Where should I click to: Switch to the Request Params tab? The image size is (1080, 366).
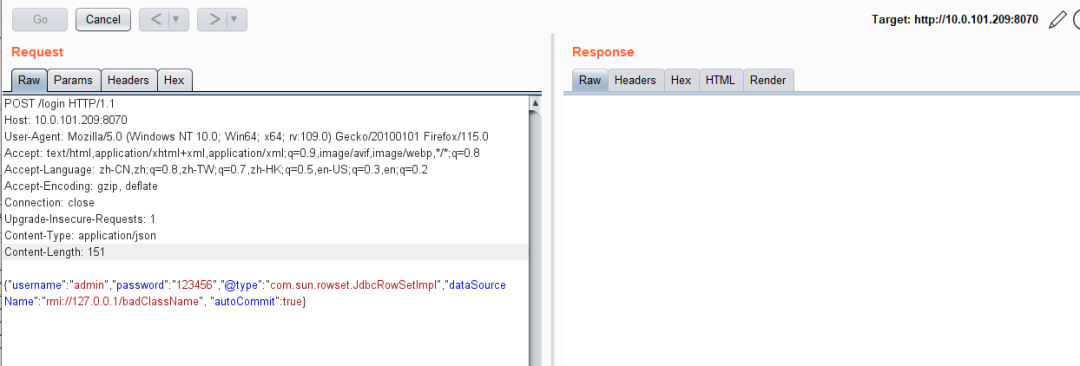pyautogui.click(x=73, y=80)
